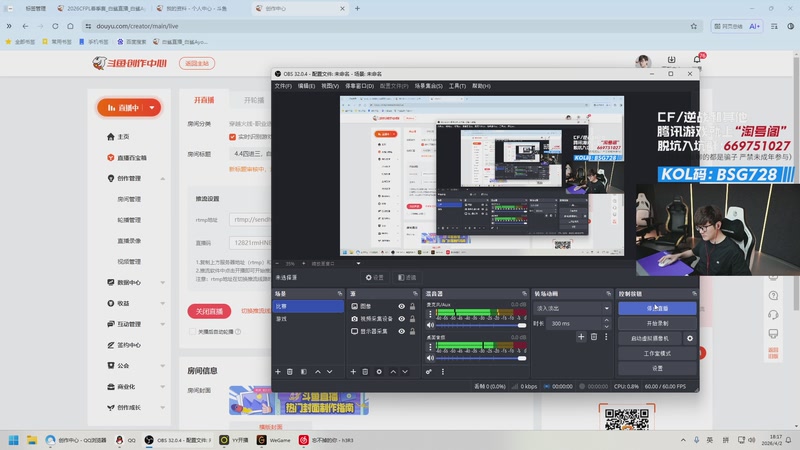Viewport: 800px width, 450px height.
Task: Open the 淡入淡出 transition dropdown
Action: pos(572,309)
